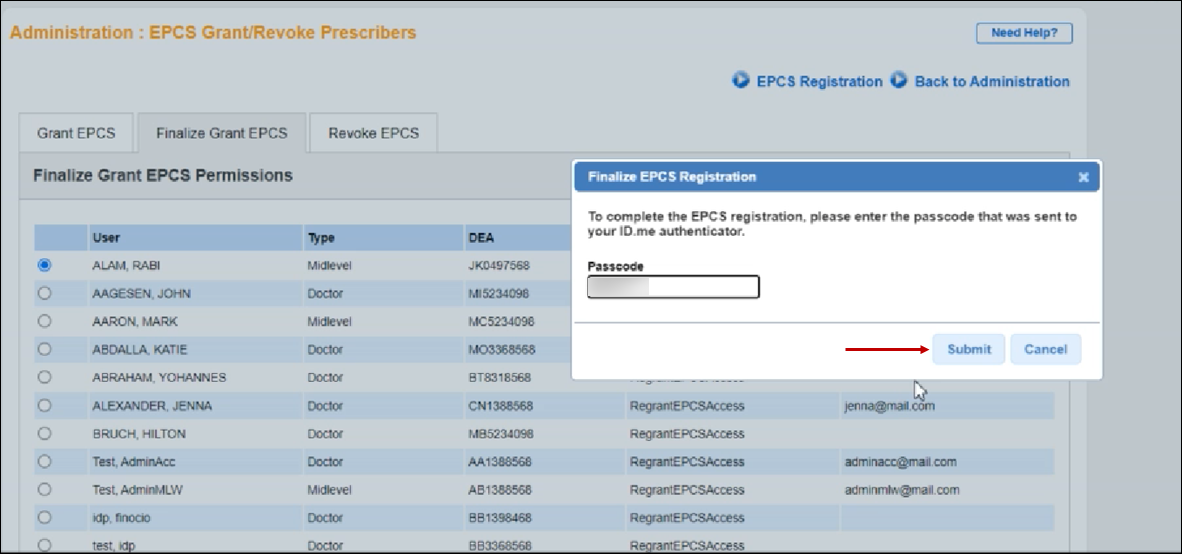Cancel the Finalize EPCS Registration dialog
The height and width of the screenshot is (554, 1182).
[x=1045, y=349]
